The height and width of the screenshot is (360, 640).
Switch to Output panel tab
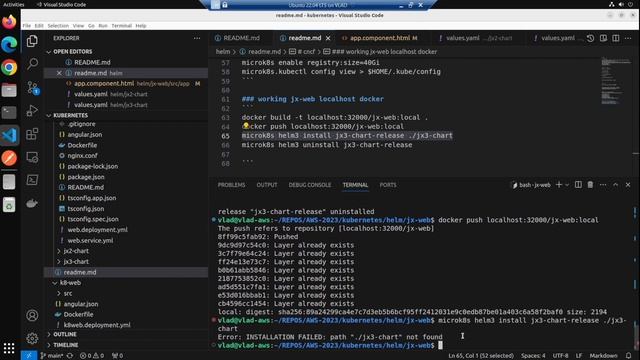[267, 185]
